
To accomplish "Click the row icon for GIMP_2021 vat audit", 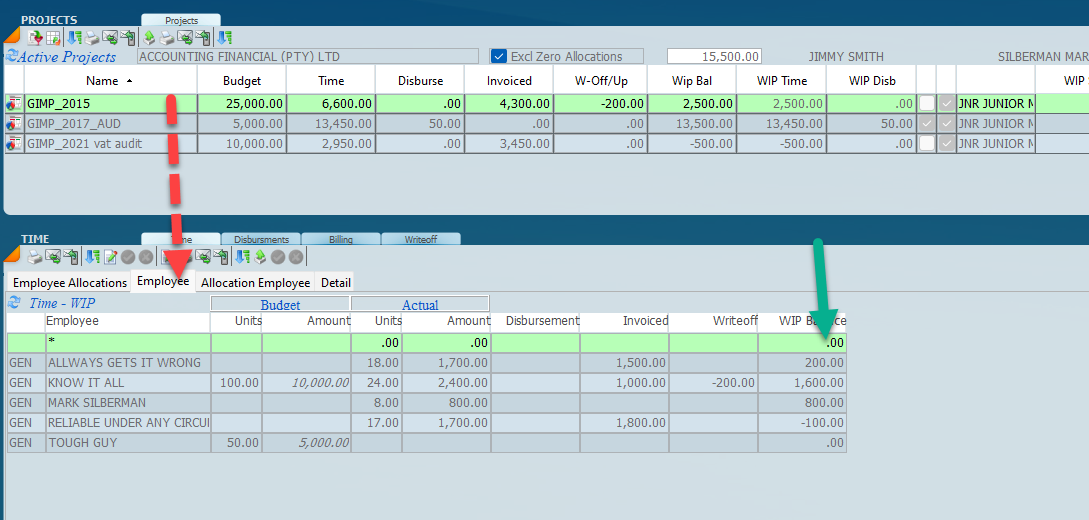I will click(14, 143).
